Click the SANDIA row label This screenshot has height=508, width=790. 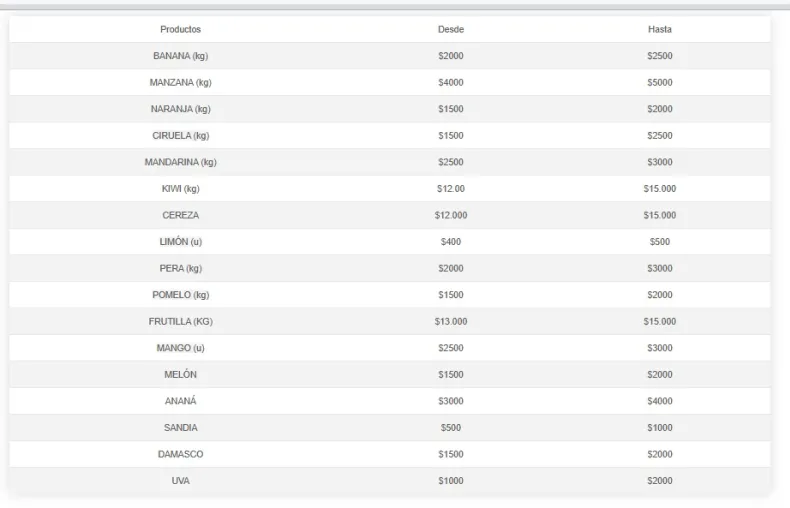point(180,427)
